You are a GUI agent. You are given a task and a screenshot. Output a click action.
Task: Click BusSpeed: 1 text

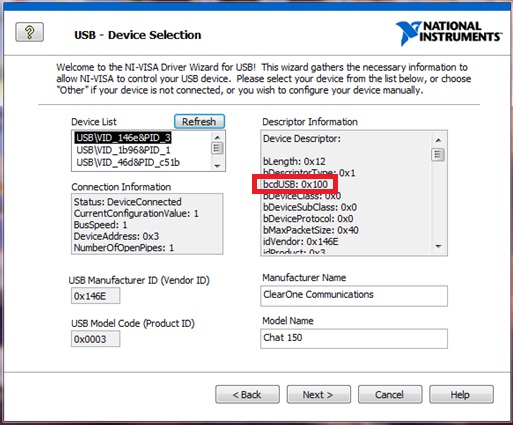(100, 225)
